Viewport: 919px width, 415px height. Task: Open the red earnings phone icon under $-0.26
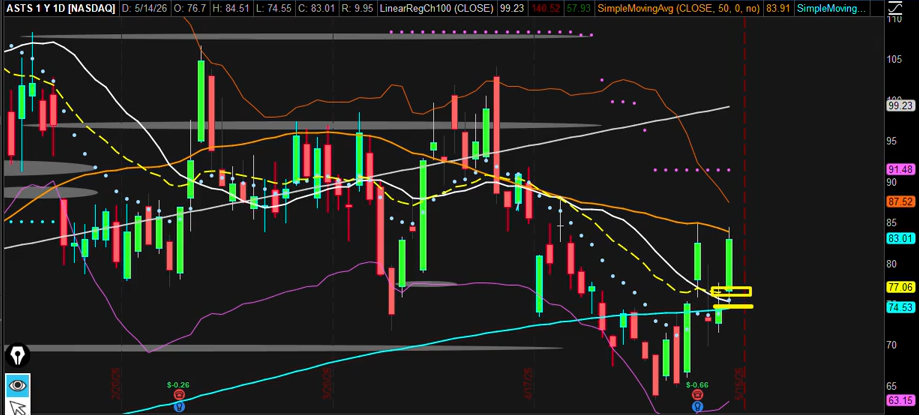179,396
